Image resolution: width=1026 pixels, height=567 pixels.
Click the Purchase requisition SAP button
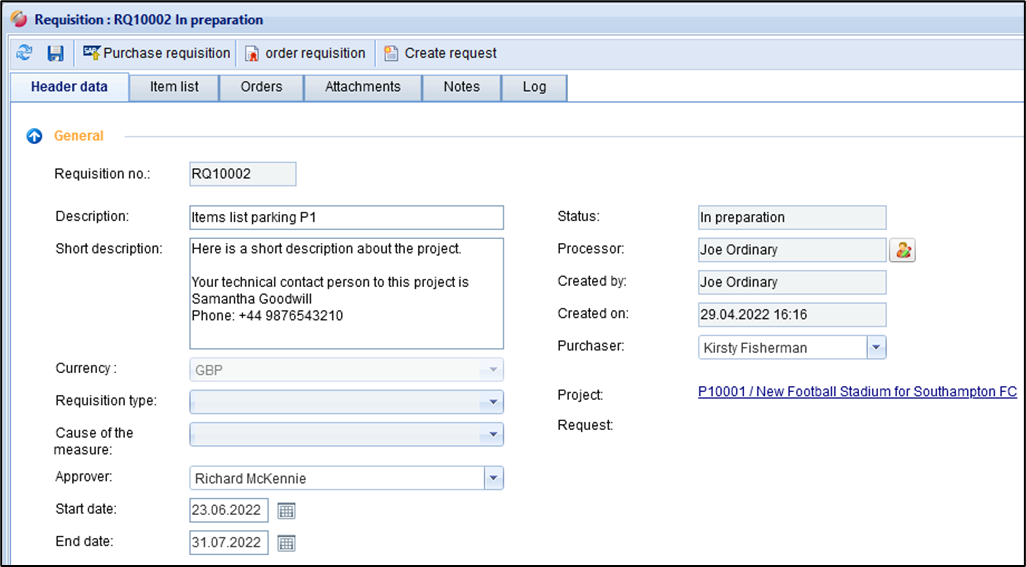tap(156, 53)
